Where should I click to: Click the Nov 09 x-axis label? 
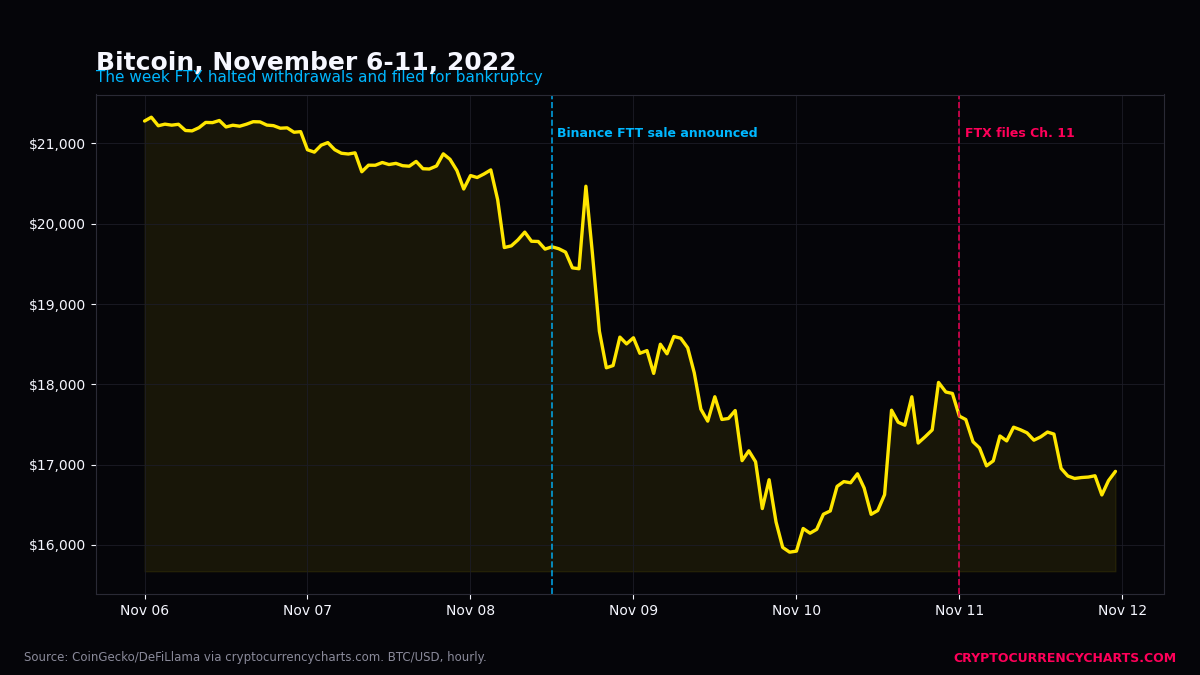pyautogui.click(x=633, y=611)
